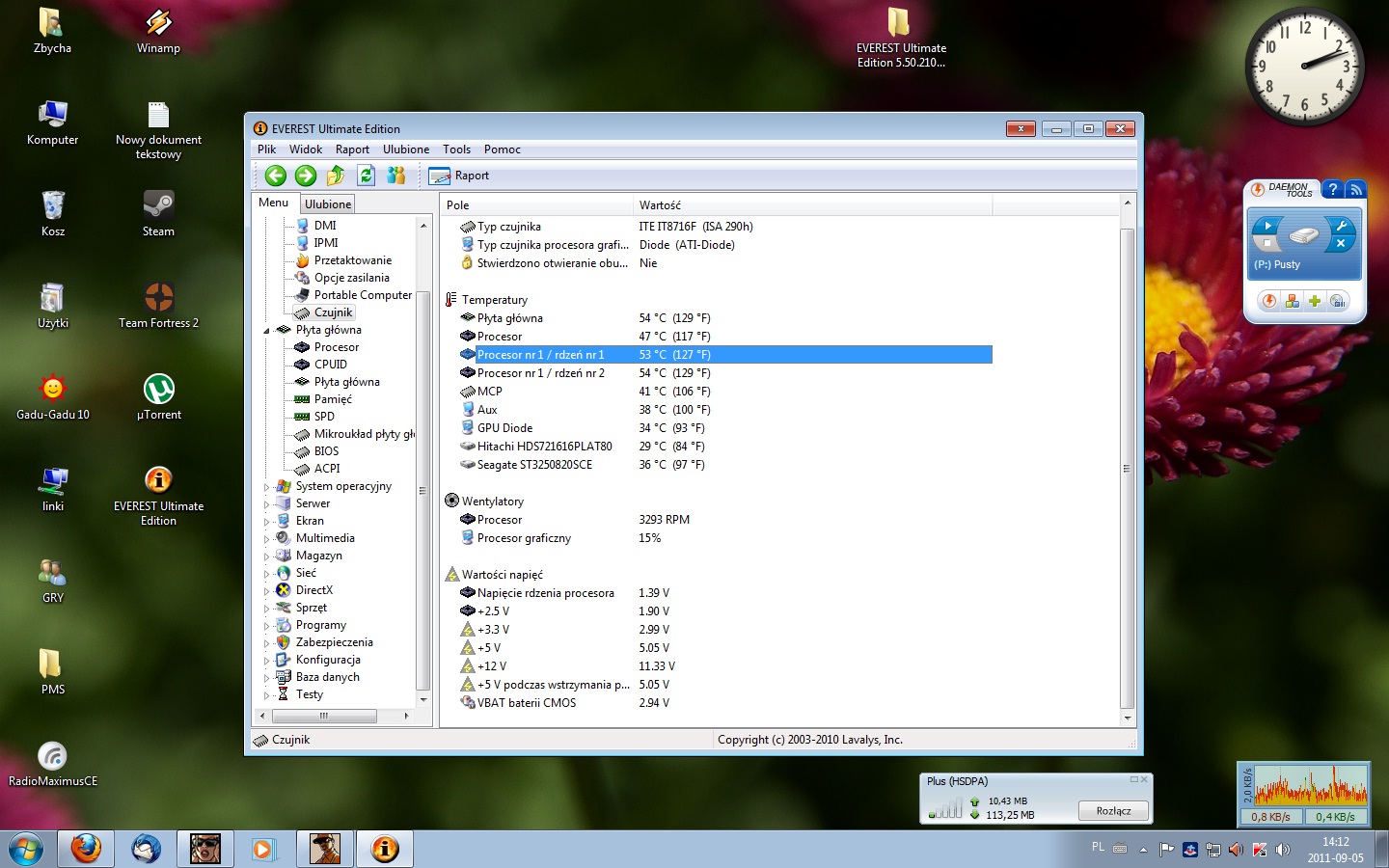Select the Menu tab above the tree
This screenshot has width=1389, height=868.
coord(274,203)
